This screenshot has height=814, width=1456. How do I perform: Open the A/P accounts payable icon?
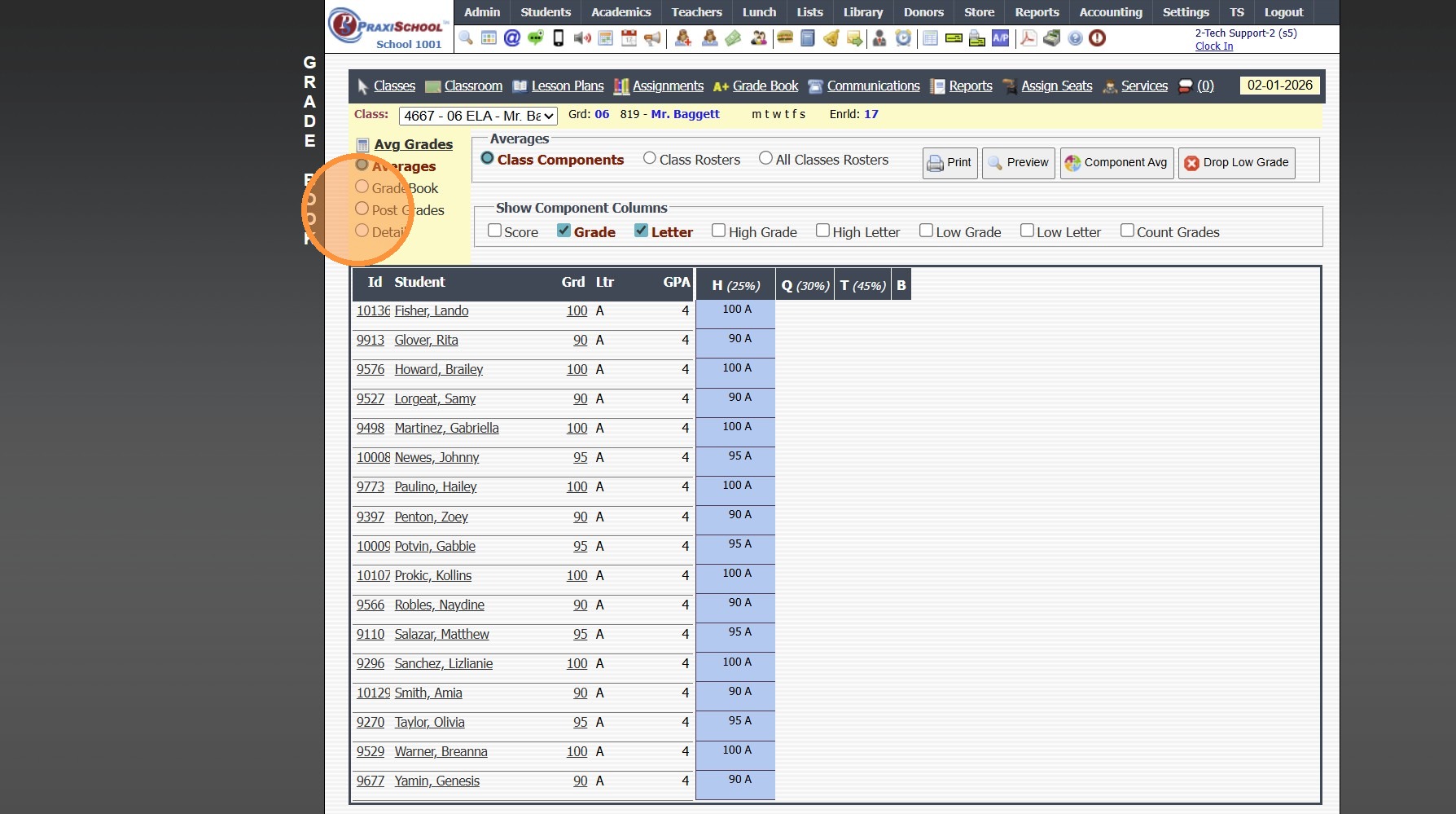coord(1000,38)
